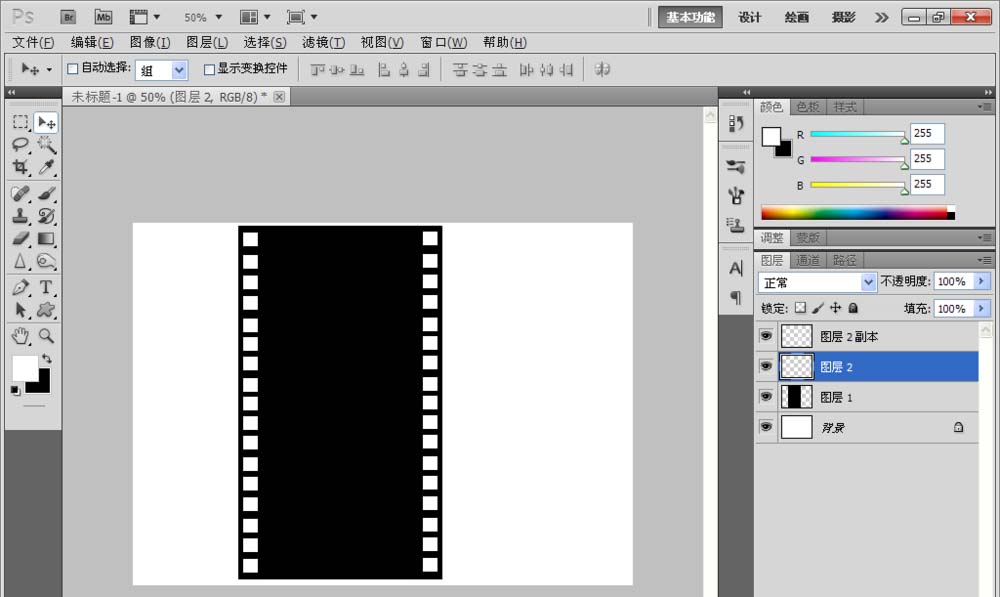Toggle visibility of 图层 2 副本 layer

[766, 335]
